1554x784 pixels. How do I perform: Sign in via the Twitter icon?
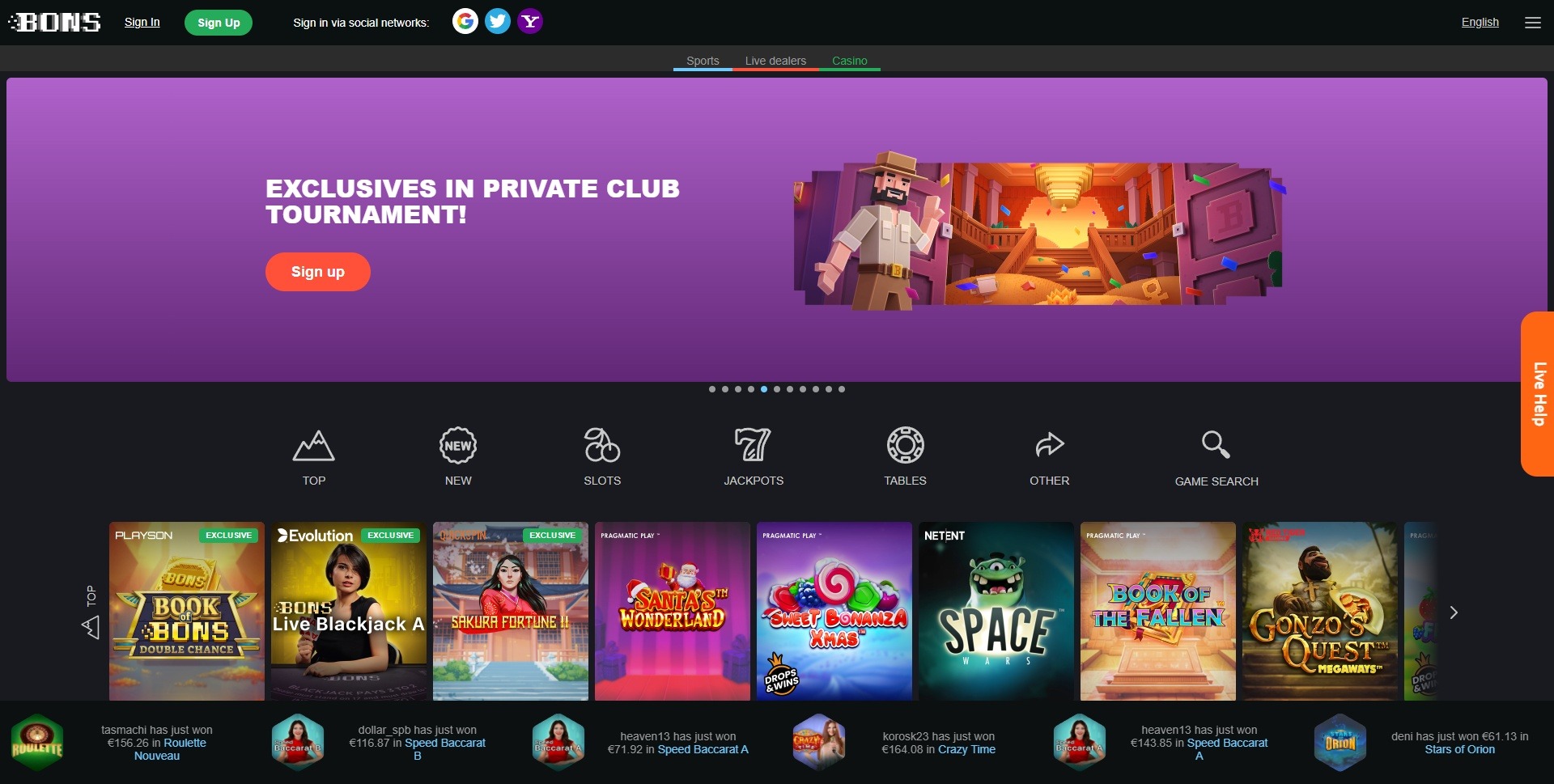[498, 22]
